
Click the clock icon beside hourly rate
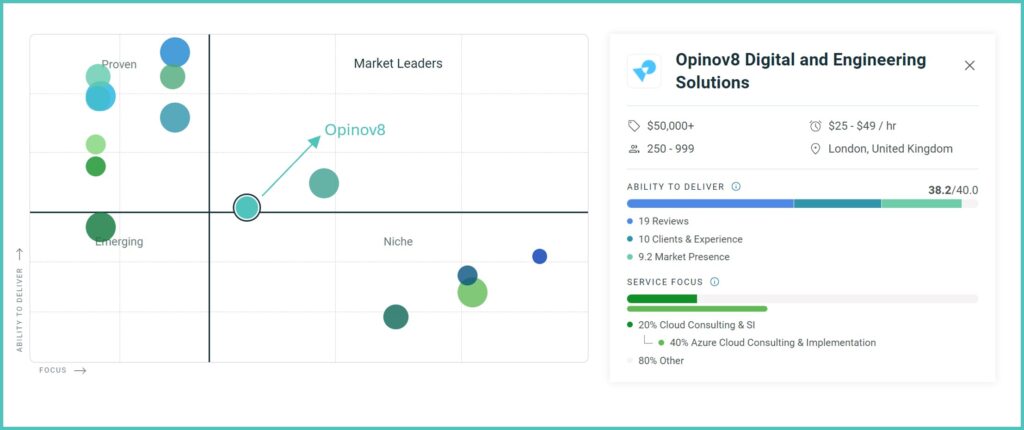815,126
